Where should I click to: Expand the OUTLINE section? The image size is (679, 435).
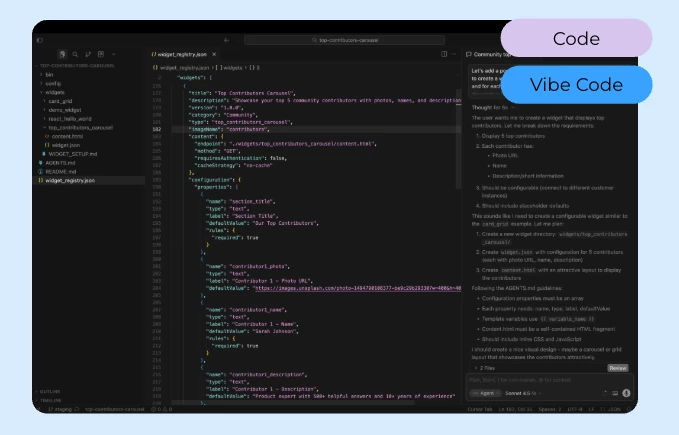(50, 392)
